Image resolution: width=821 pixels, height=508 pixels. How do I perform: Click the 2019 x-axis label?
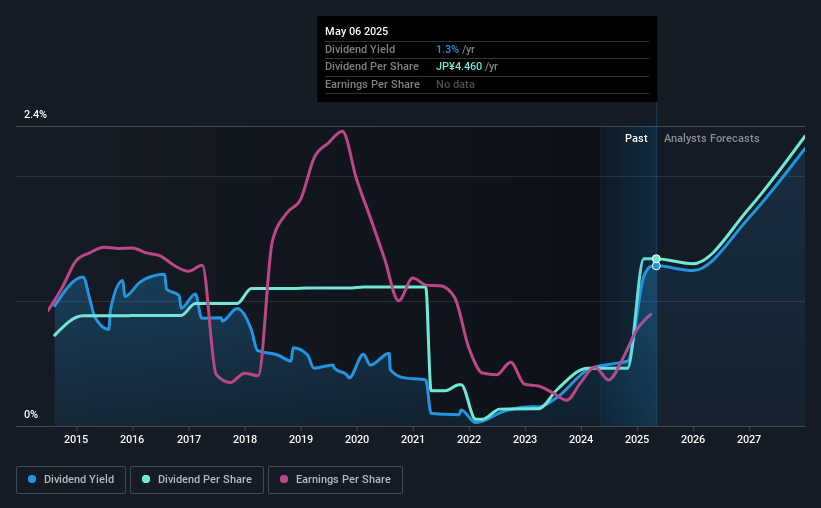pos(301,439)
